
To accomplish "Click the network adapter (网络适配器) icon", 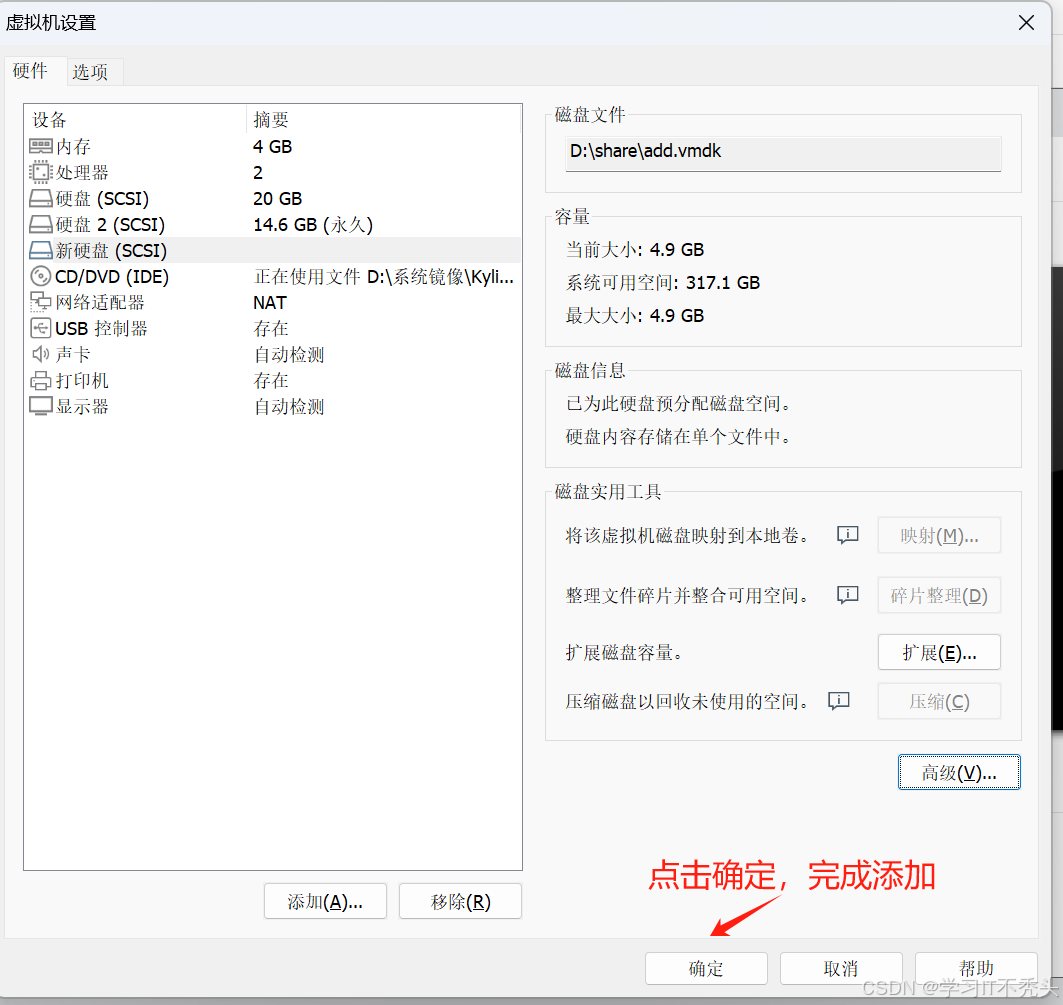I will point(41,302).
